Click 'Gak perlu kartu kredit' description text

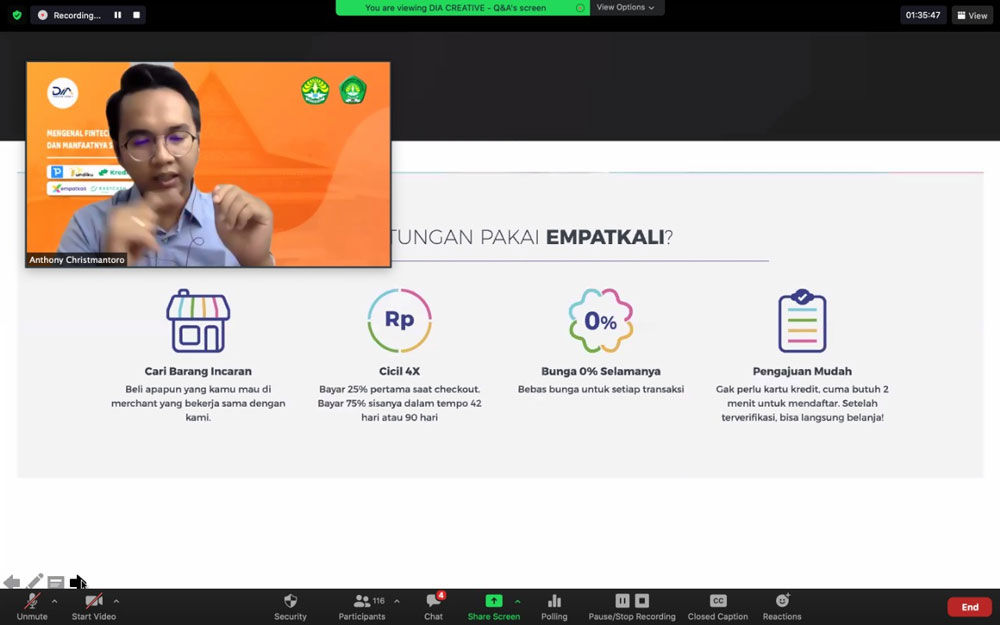pos(802,403)
